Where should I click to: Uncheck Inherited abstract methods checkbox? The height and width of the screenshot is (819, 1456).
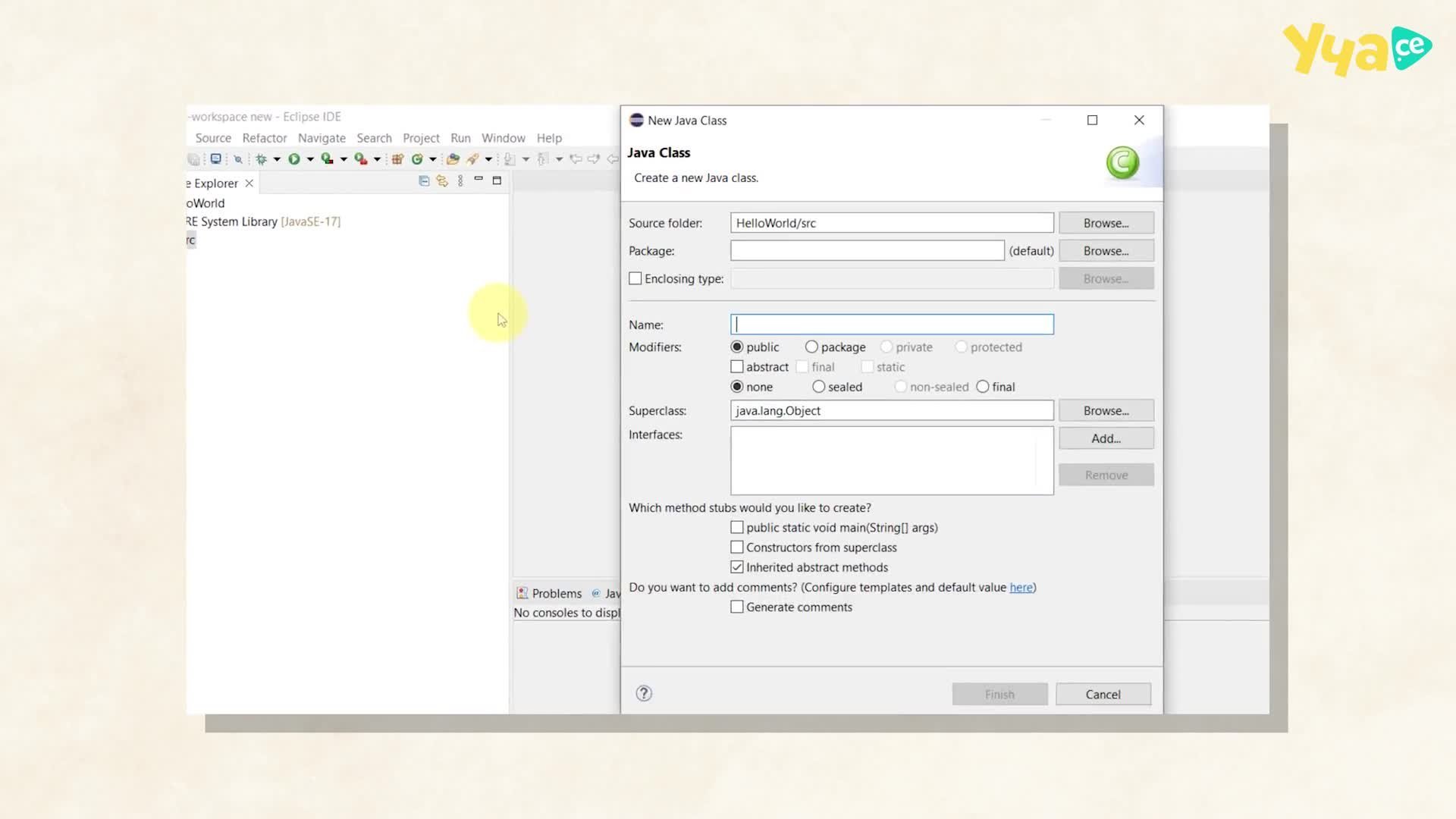pyautogui.click(x=737, y=566)
